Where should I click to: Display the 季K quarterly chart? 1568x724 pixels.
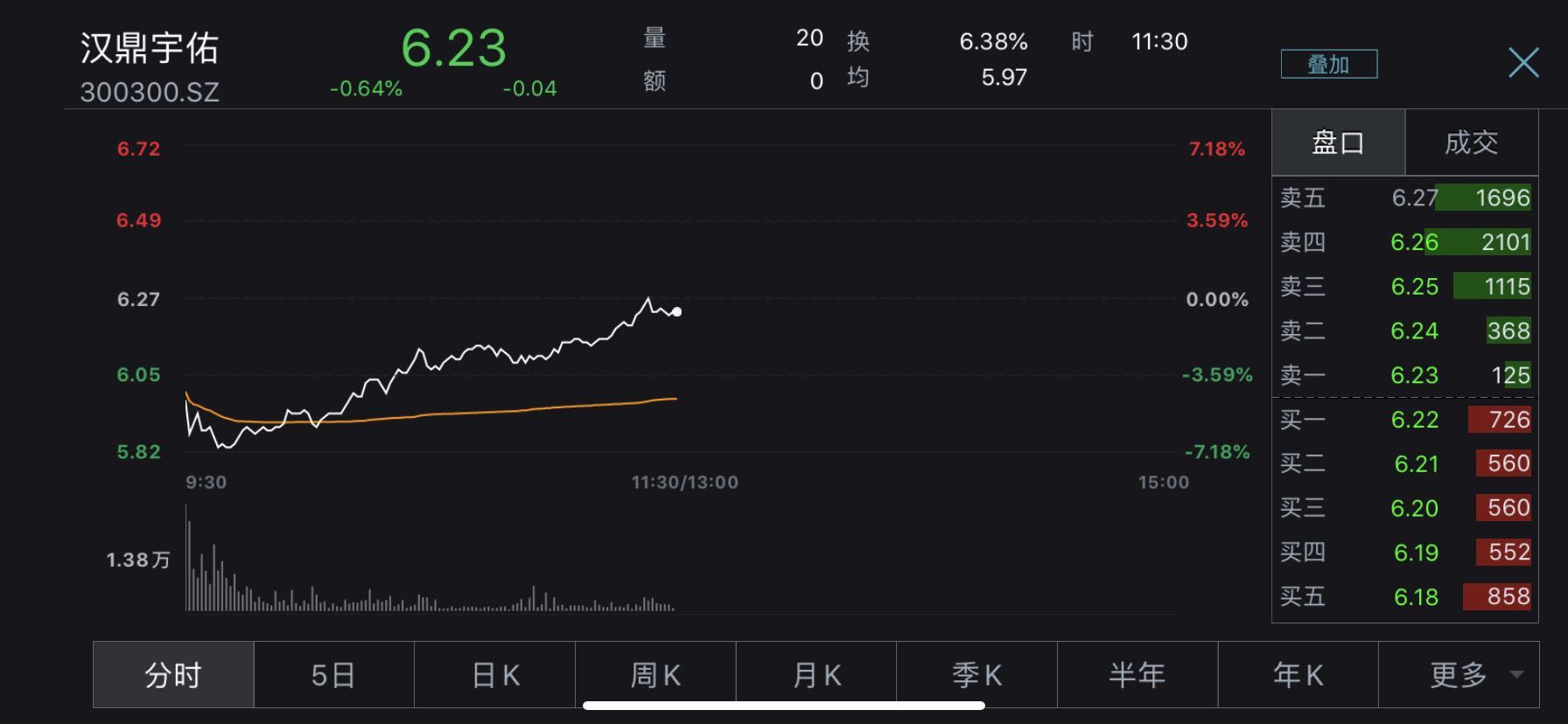[976, 674]
